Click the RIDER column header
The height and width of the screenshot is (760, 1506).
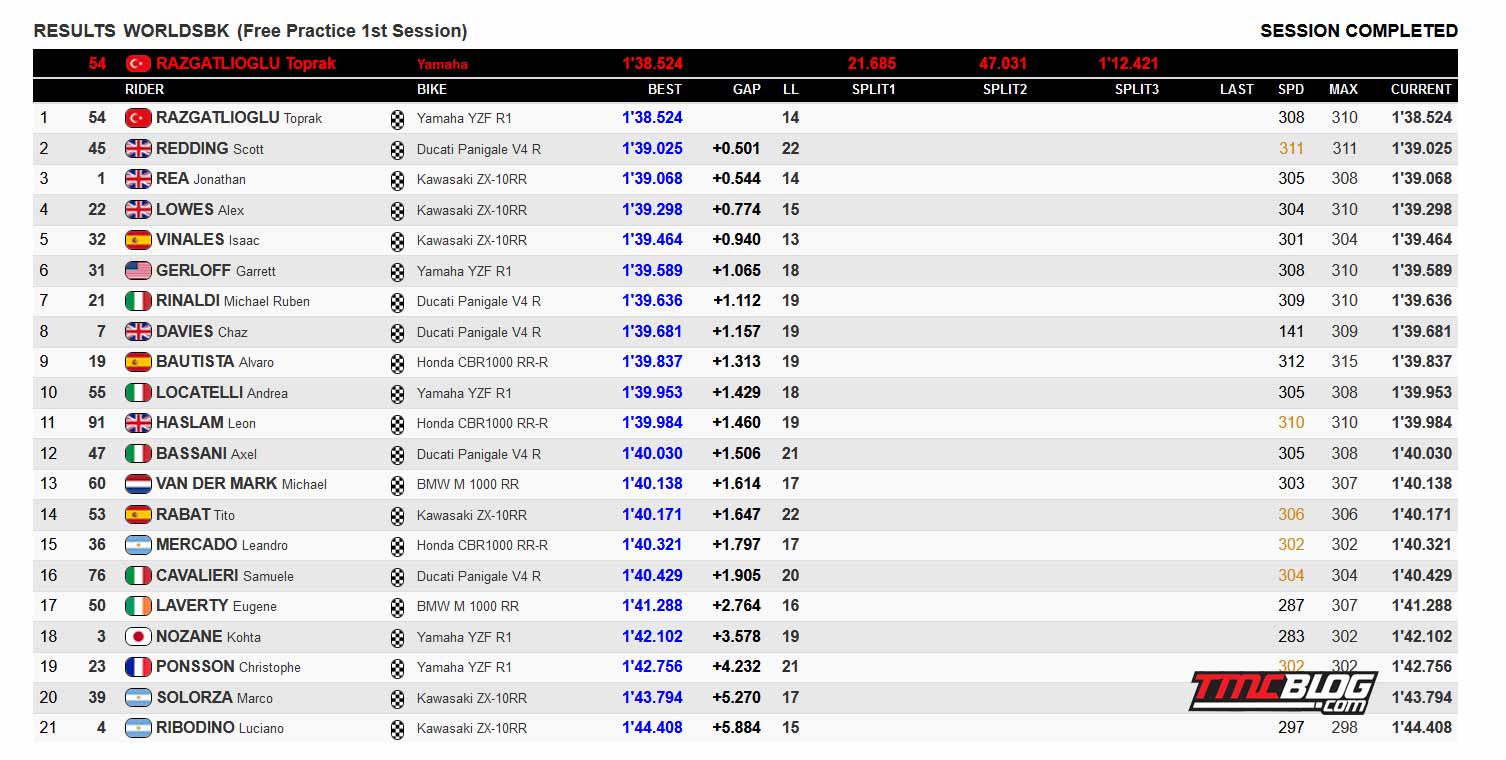[x=145, y=89]
